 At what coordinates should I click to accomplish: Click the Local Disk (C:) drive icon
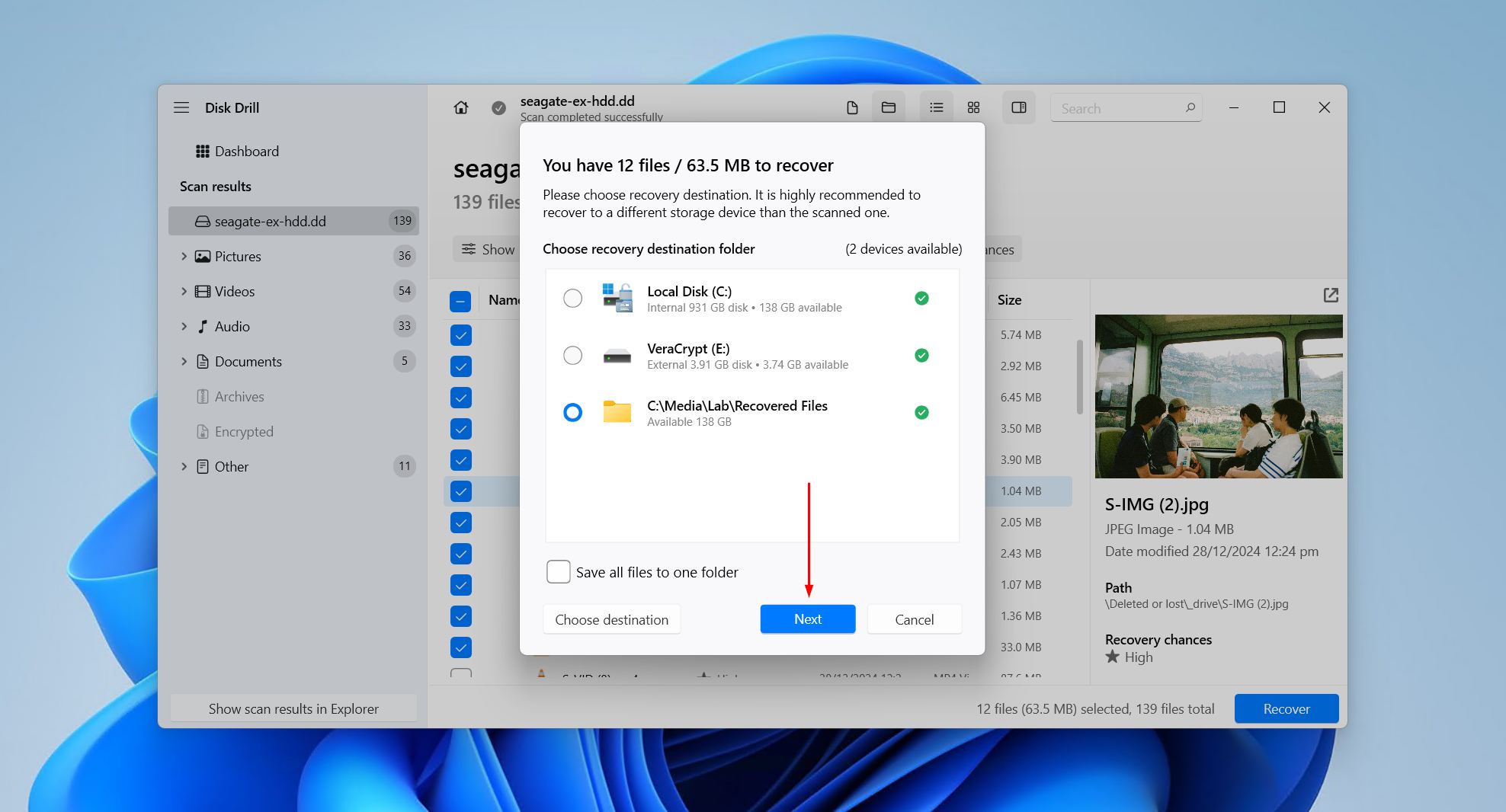click(x=617, y=298)
